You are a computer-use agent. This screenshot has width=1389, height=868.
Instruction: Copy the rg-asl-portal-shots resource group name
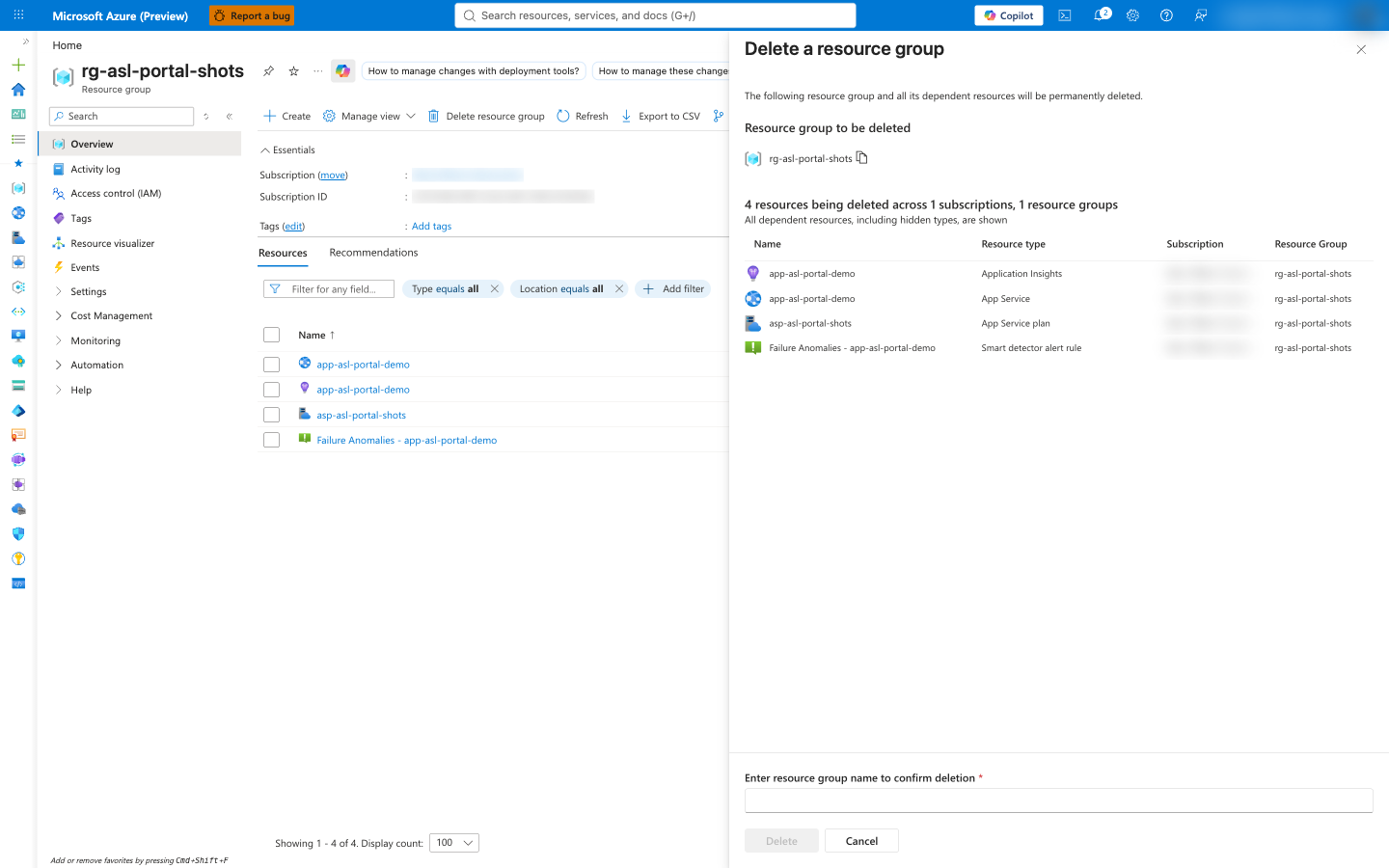point(862,158)
